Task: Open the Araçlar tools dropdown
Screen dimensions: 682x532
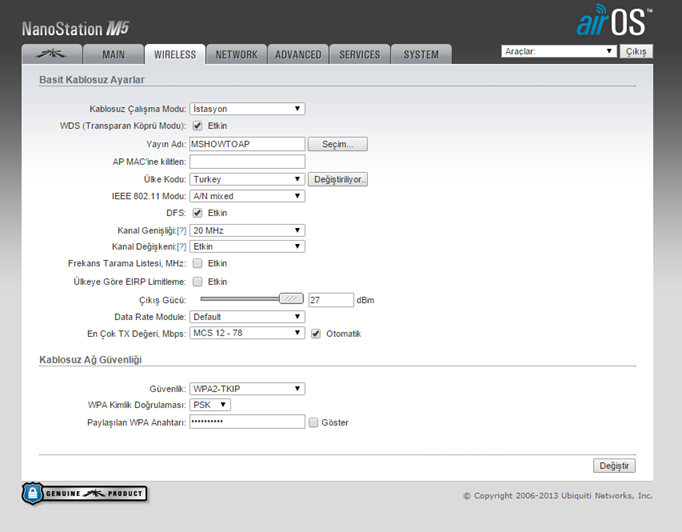Action: click(559, 51)
